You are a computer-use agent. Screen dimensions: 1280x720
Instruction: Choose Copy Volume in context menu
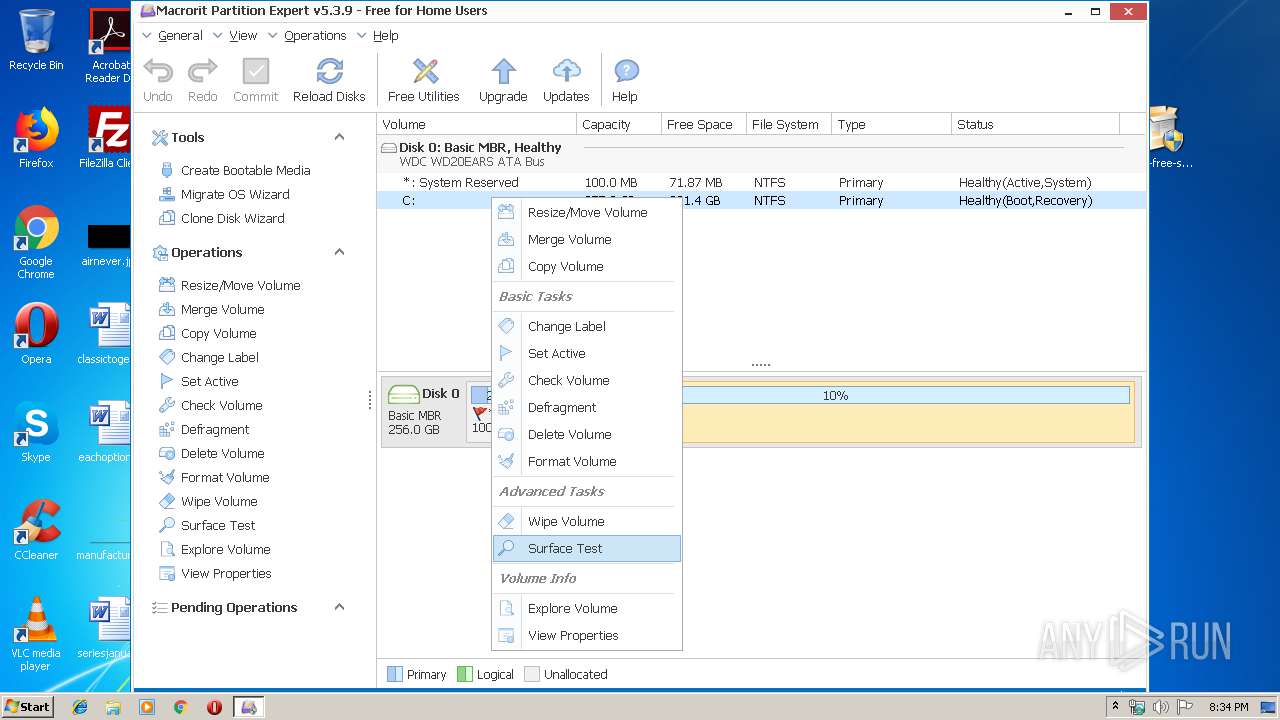click(587, 266)
